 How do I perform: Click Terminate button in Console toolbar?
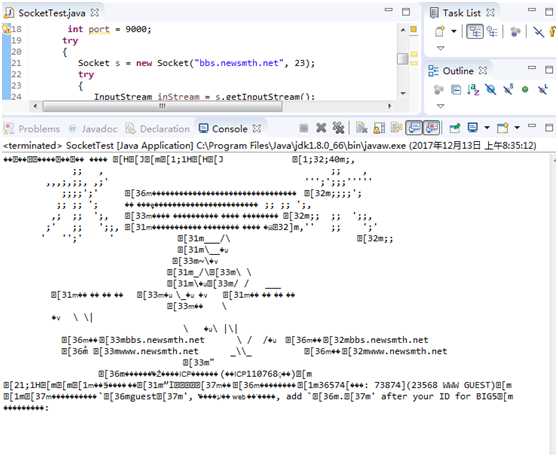304,128
